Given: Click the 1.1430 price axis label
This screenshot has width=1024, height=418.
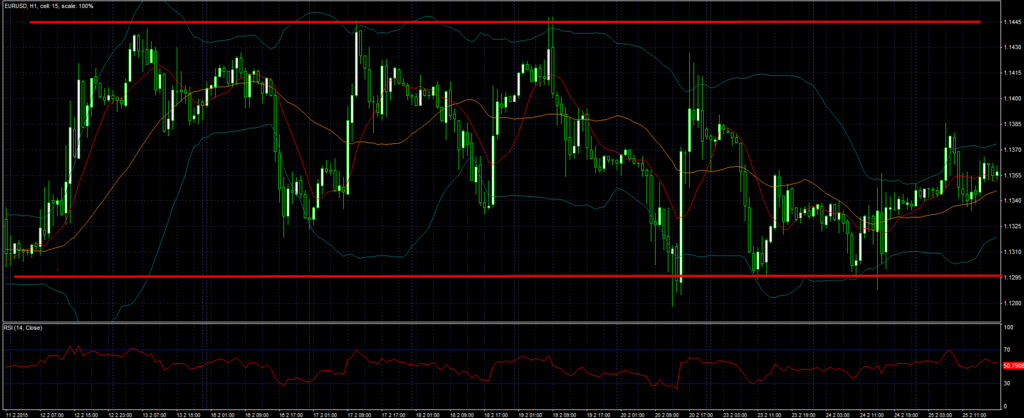Looking at the screenshot, I should point(1011,48).
